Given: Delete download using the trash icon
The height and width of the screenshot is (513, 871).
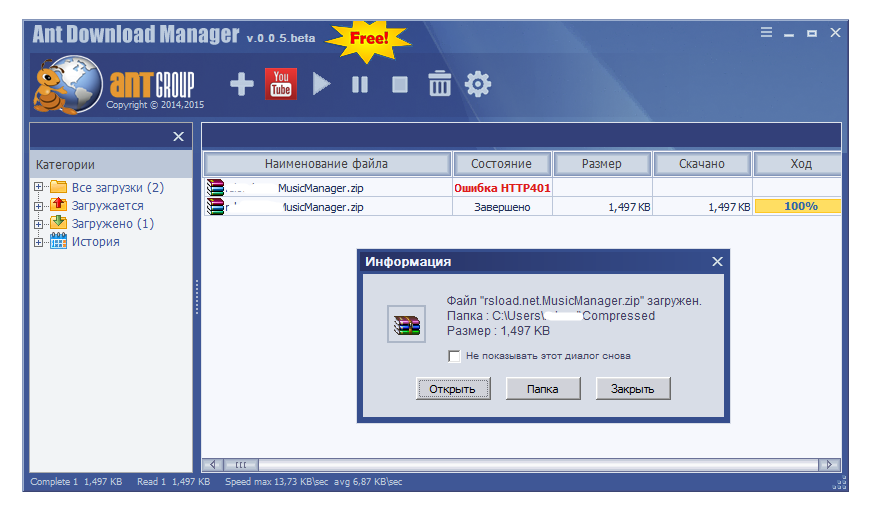Looking at the screenshot, I should click(439, 84).
